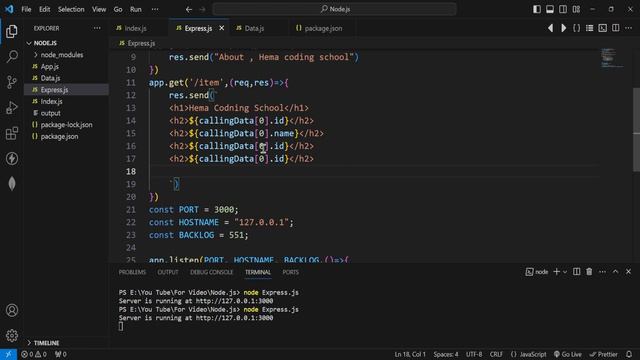Image resolution: width=640 pixels, height=360 pixels.
Task: Open the Explorer view in activity bar
Action: coord(12,31)
